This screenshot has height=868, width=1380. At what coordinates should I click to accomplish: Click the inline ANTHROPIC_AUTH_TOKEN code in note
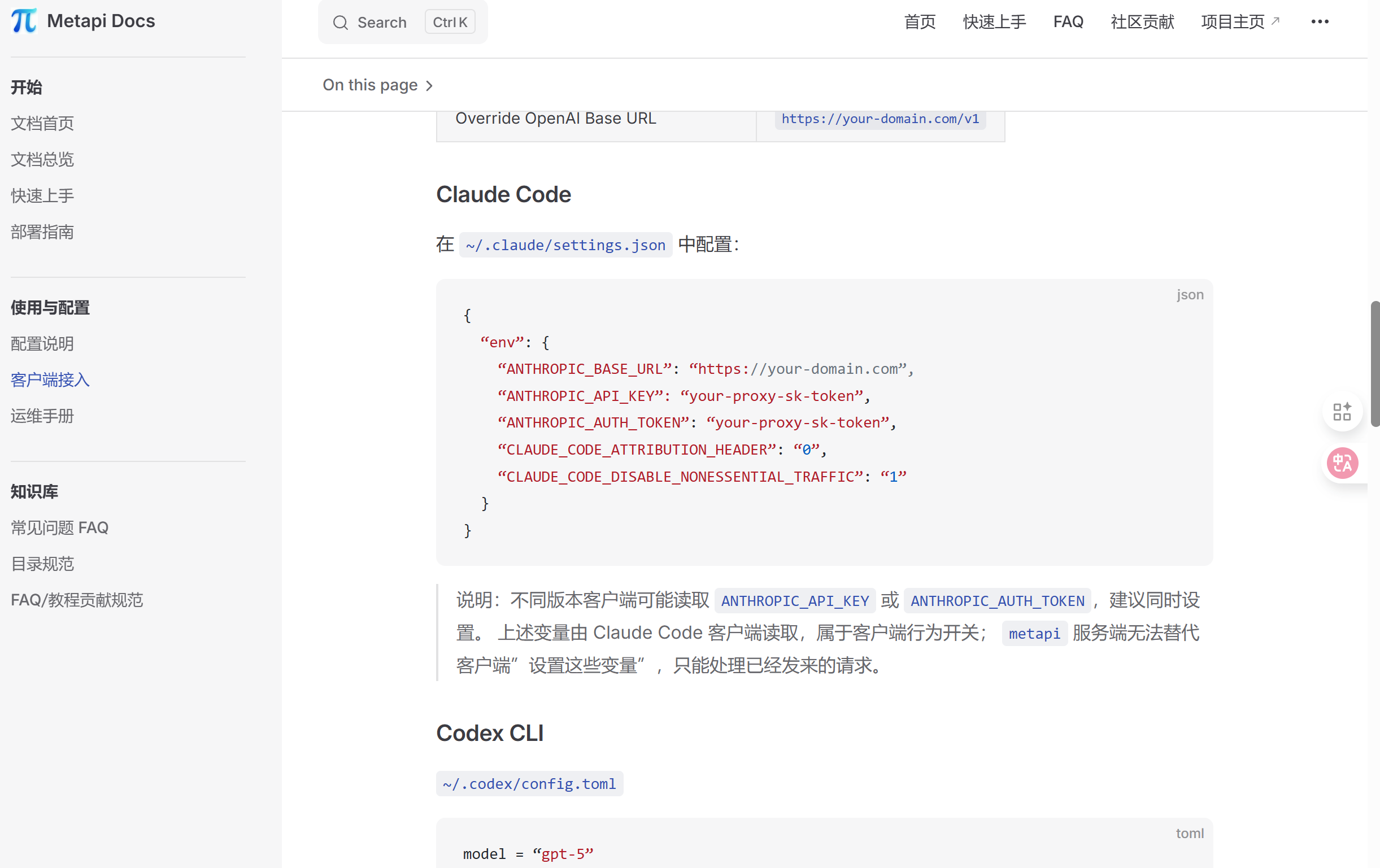click(997, 601)
